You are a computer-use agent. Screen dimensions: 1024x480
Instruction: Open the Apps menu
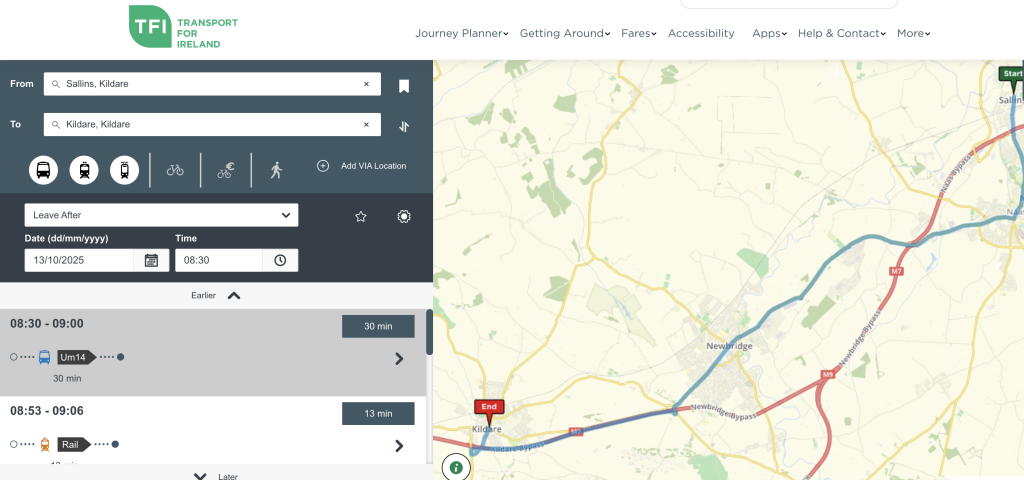point(769,33)
